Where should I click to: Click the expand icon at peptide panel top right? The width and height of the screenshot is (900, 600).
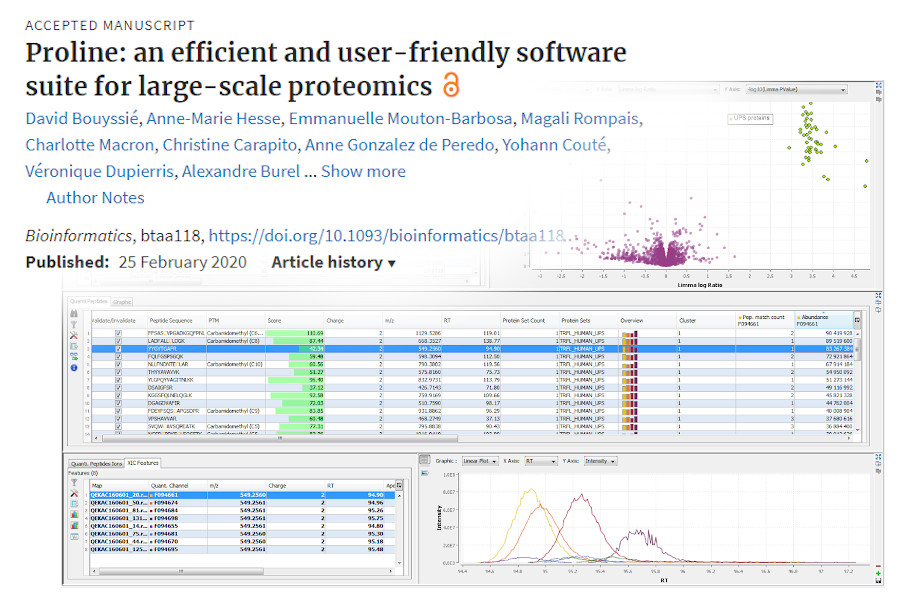pos(879,296)
